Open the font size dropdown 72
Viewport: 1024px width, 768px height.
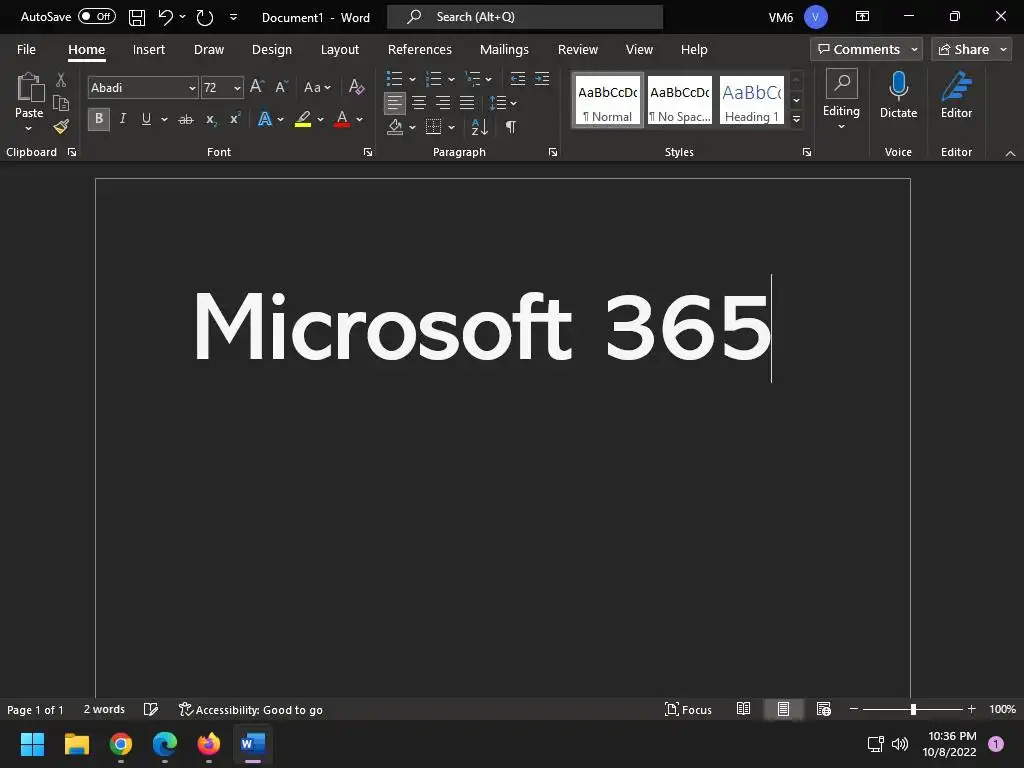(x=237, y=88)
